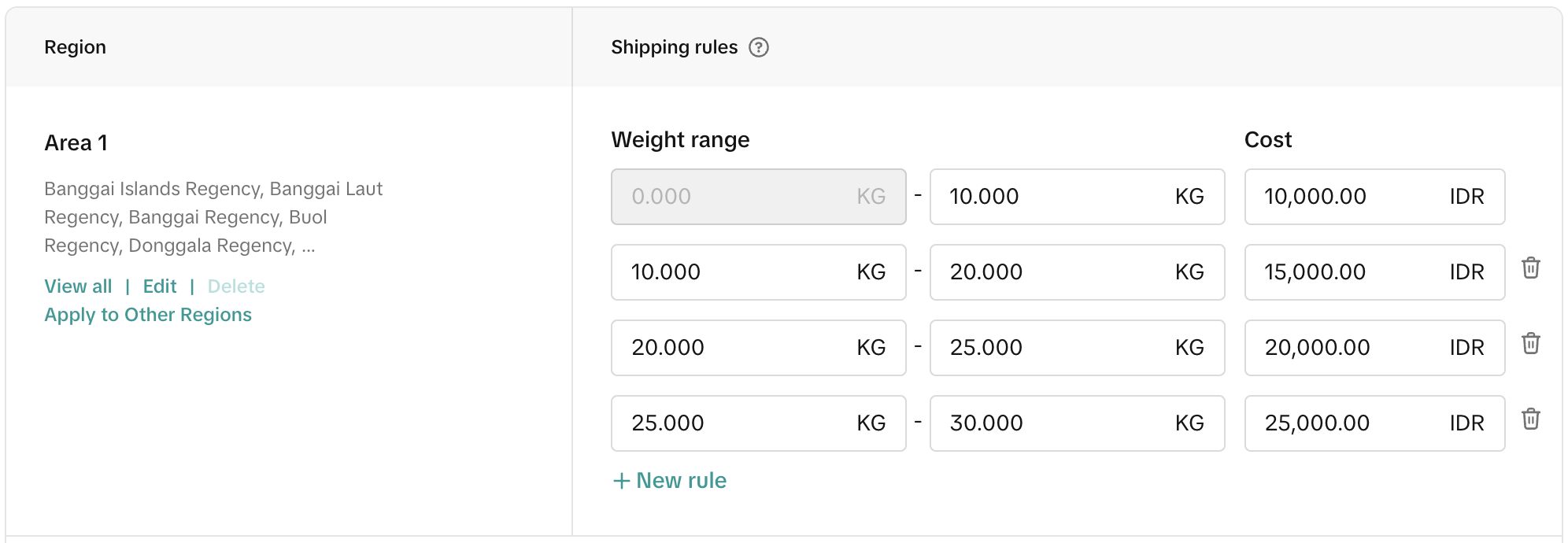Delete the 10–20 KG shipping rule
Screen dimensions: 1568x543
[x=1530, y=268]
